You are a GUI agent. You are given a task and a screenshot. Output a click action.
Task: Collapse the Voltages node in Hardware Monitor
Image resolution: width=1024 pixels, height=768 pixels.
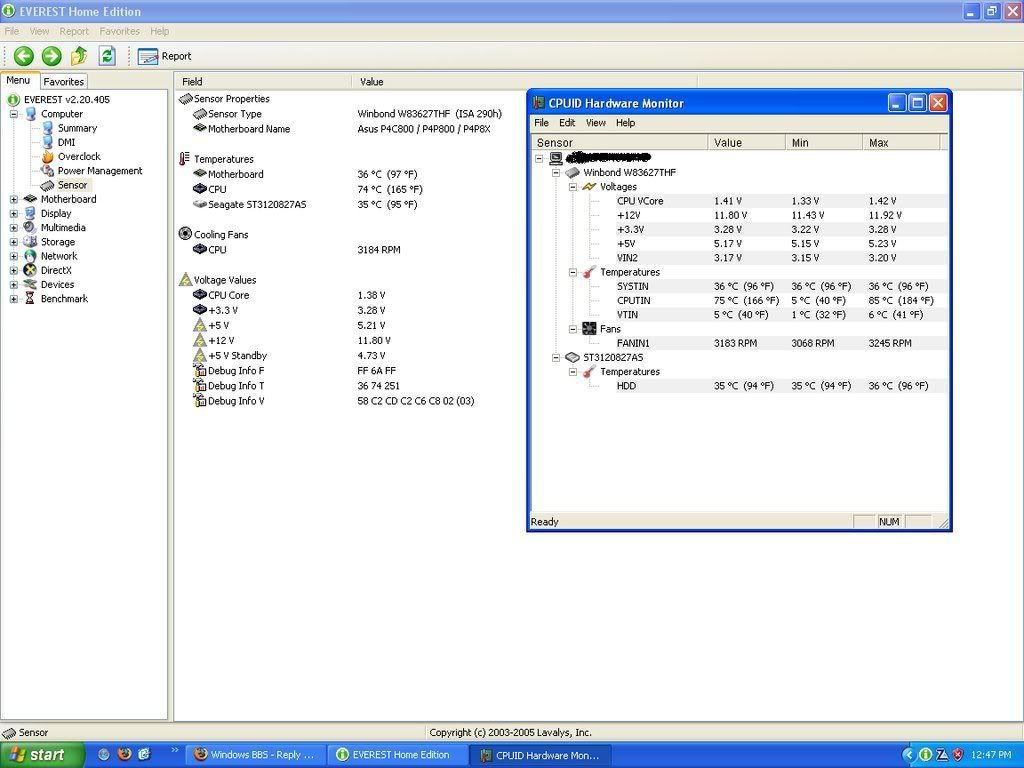tap(573, 187)
